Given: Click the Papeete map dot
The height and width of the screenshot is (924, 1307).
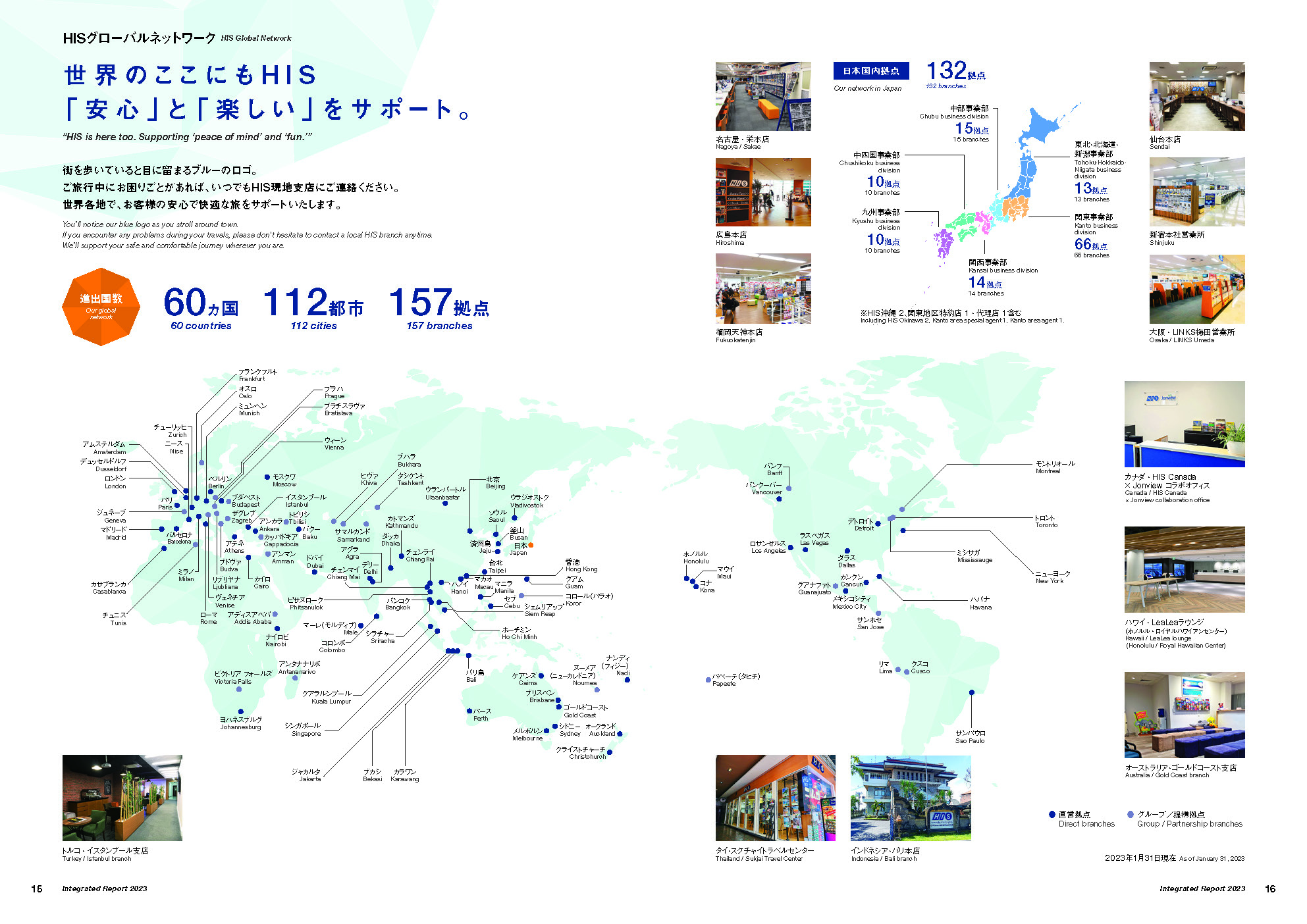Looking at the screenshot, I should point(708,680).
